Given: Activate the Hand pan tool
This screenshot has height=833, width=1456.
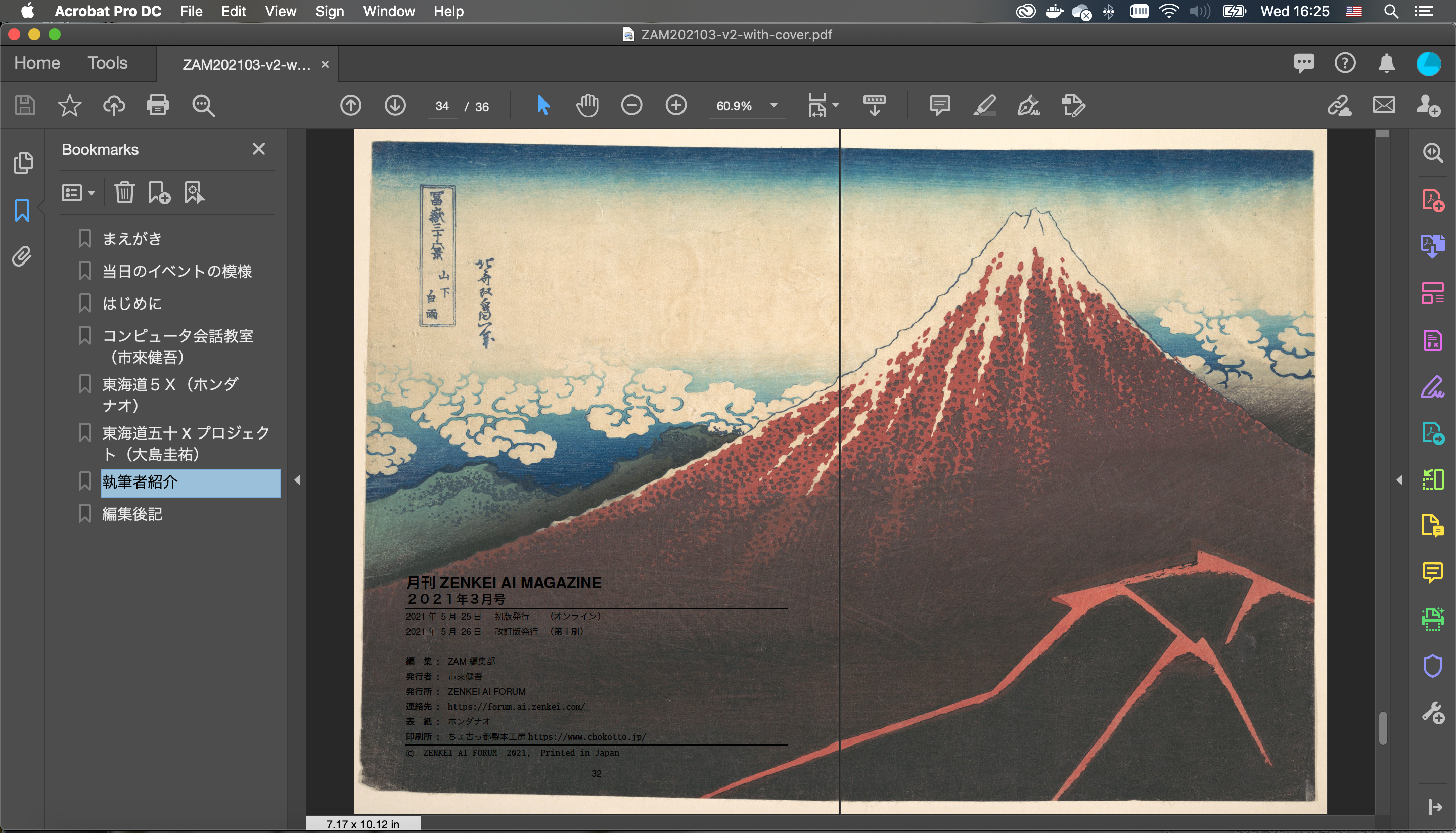Looking at the screenshot, I should click(x=587, y=106).
